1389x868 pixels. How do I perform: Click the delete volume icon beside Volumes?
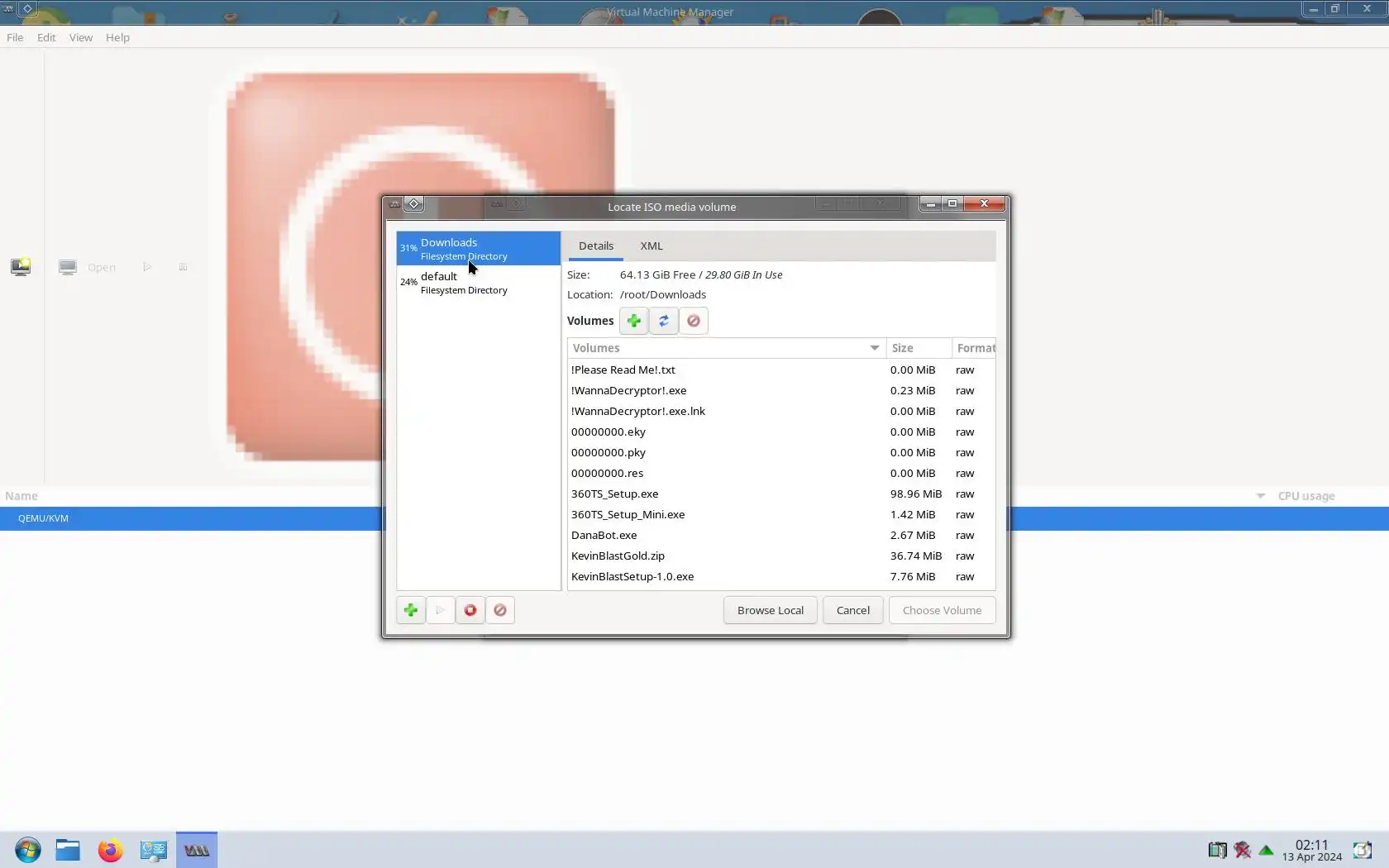coord(694,321)
